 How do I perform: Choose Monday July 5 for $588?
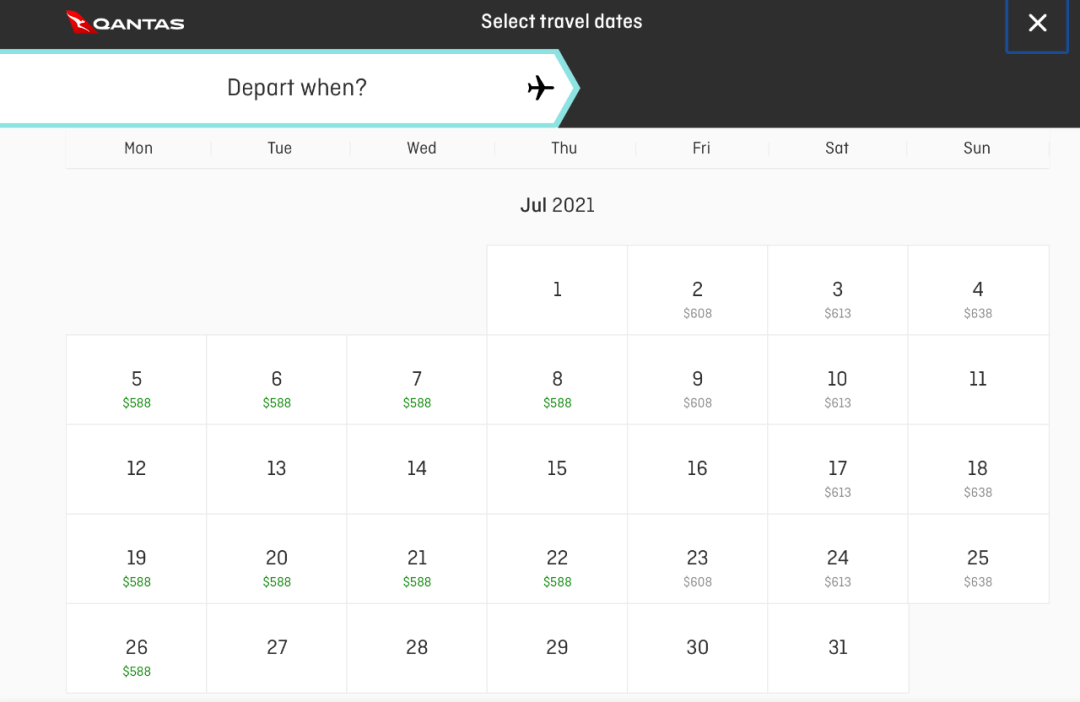tap(137, 387)
